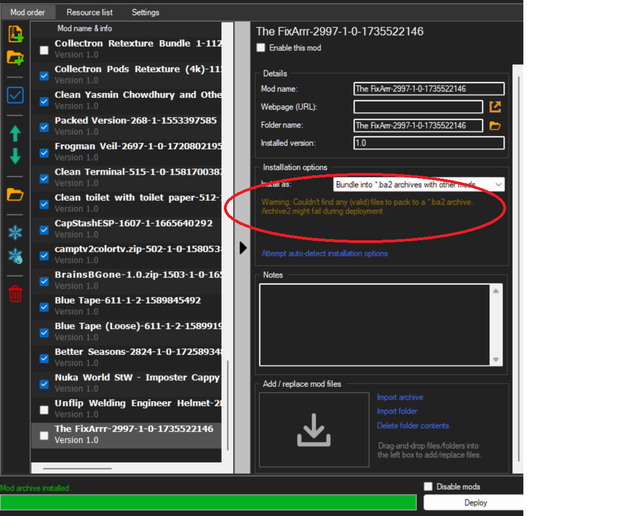Select The FixArrr-2997 mod row
Screen dimensions: 640x516
pyautogui.click(x=127, y=434)
